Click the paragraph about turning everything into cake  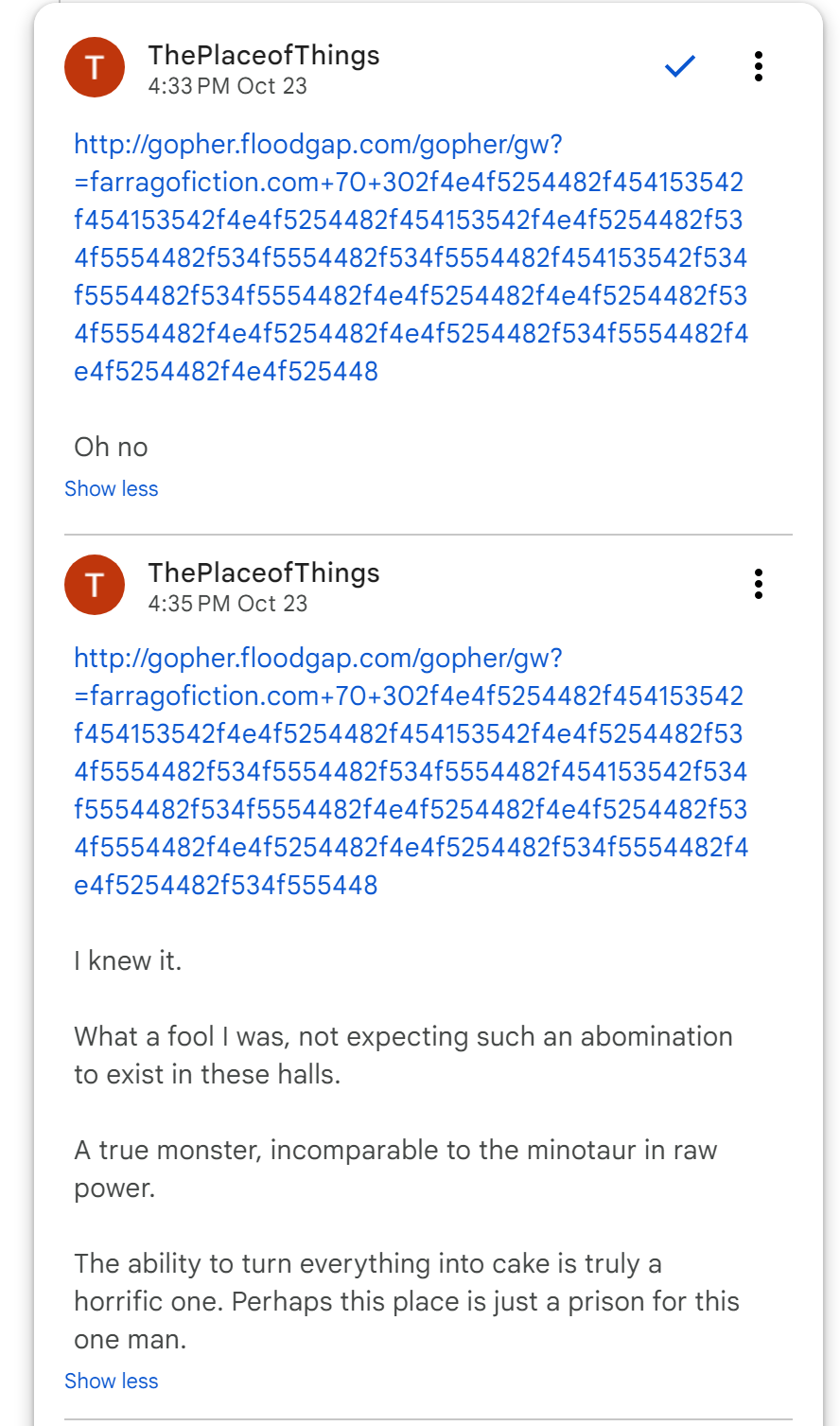pyautogui.click(x=407, y=1301)
